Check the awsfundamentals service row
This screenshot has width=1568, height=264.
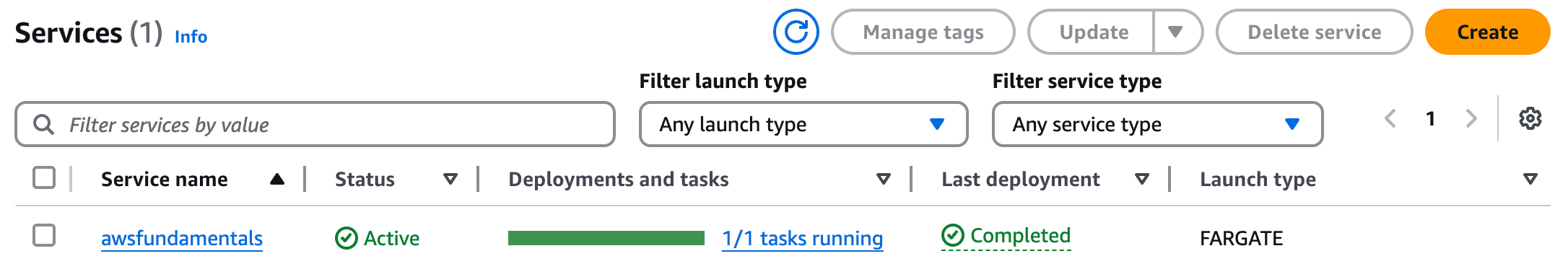tap(44, 235)
